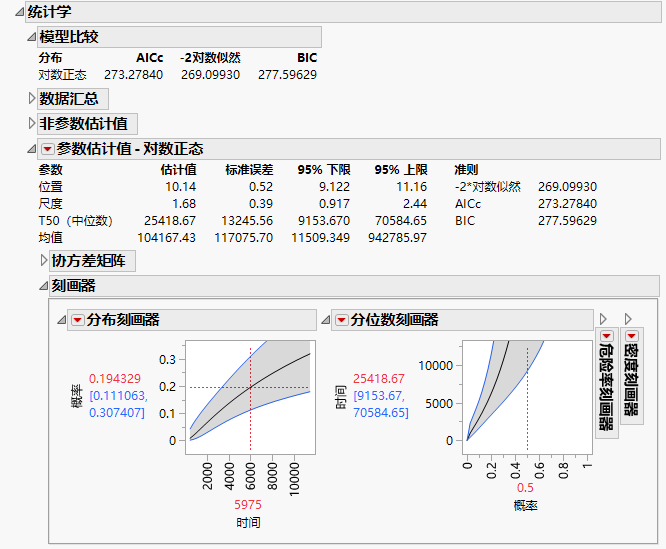Screen dimensions: 666x549
Task: Expand the 危险率刻画器 panel triangle
Action: pyautogui.click(x=603, y=319)
